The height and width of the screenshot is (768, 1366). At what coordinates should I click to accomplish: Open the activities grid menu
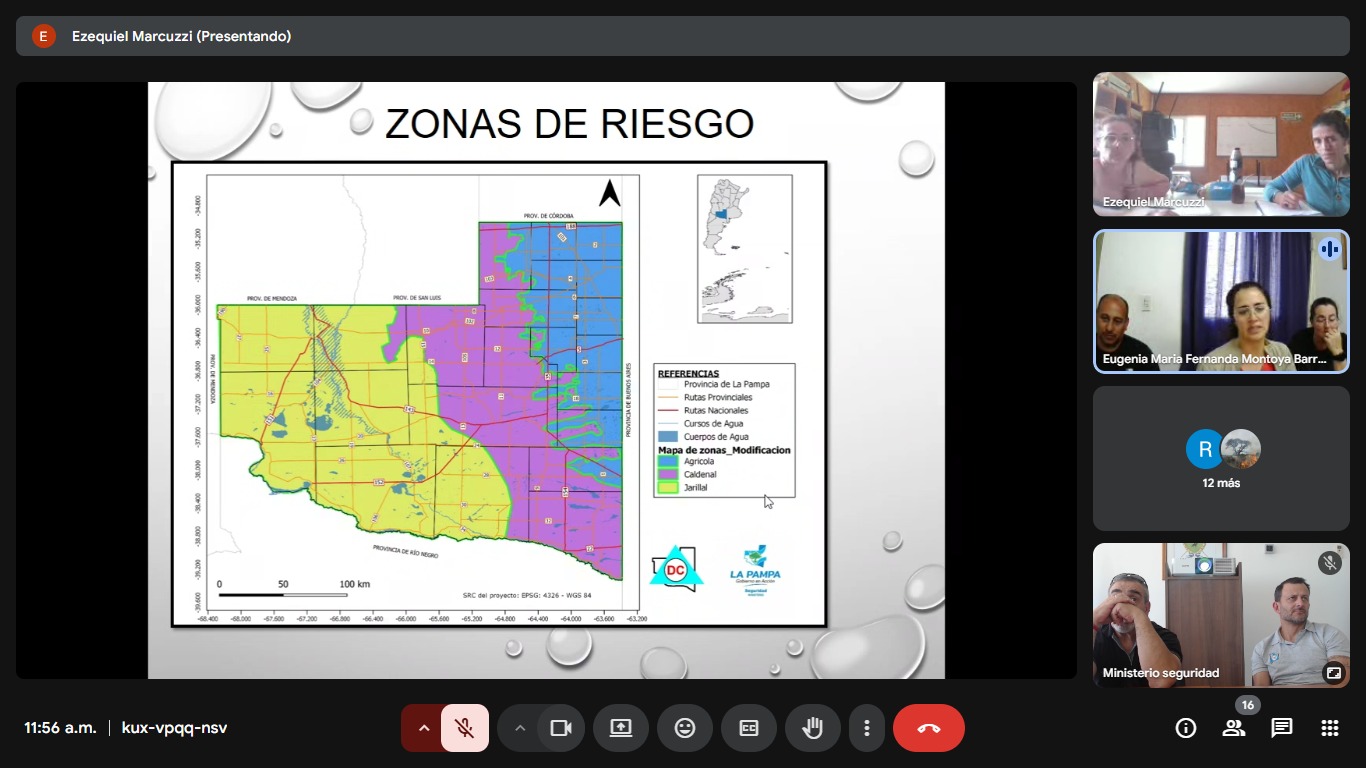pos(1330,728)
